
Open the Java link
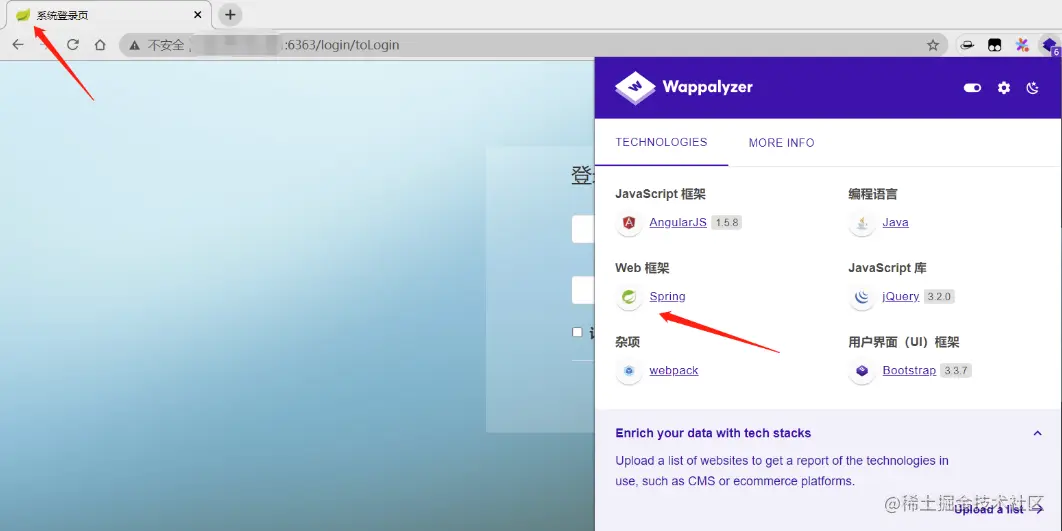(x=895, y=222)
